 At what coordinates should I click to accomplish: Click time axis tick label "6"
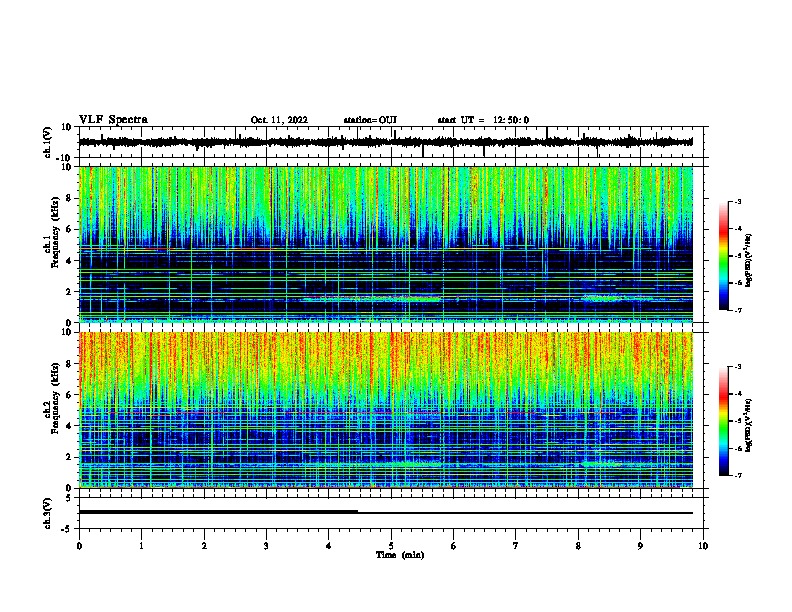coord(454,546)
